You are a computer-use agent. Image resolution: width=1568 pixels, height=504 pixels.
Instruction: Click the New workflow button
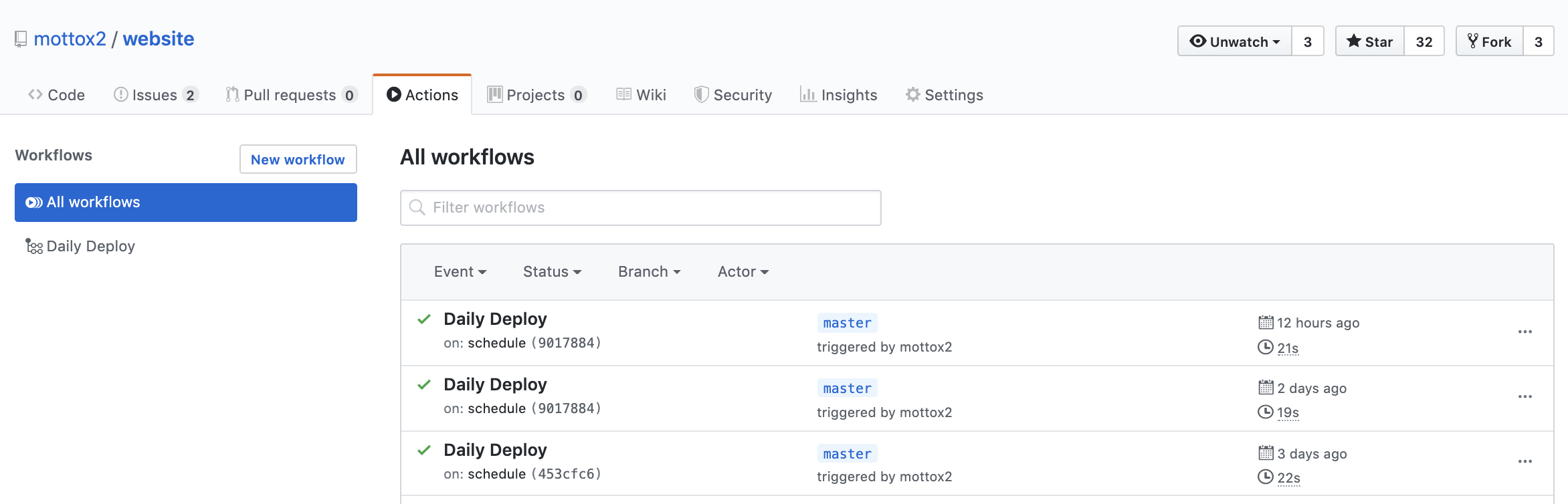point(298,159)
